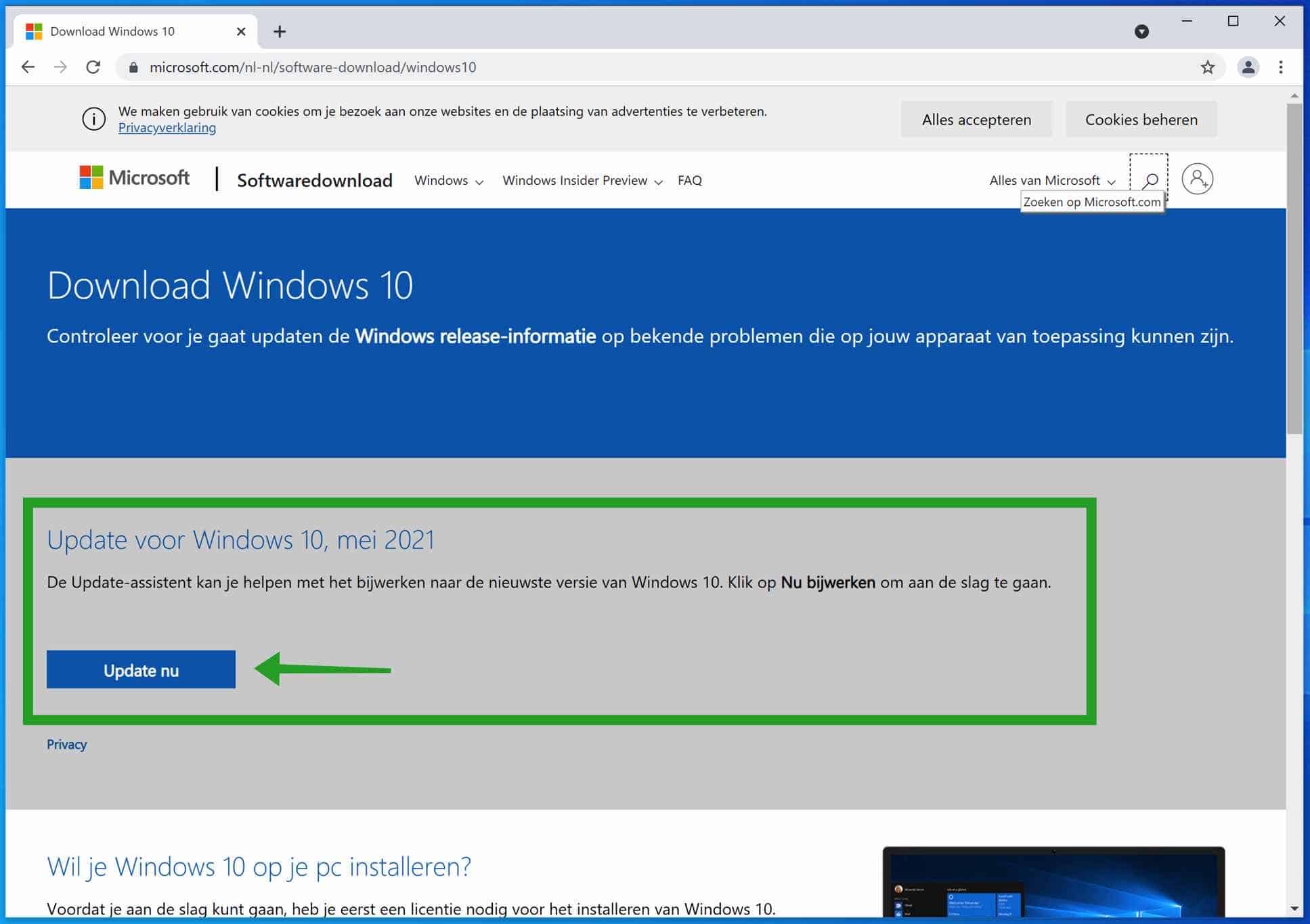Open the FAQ menu item

tap(689, 181)
